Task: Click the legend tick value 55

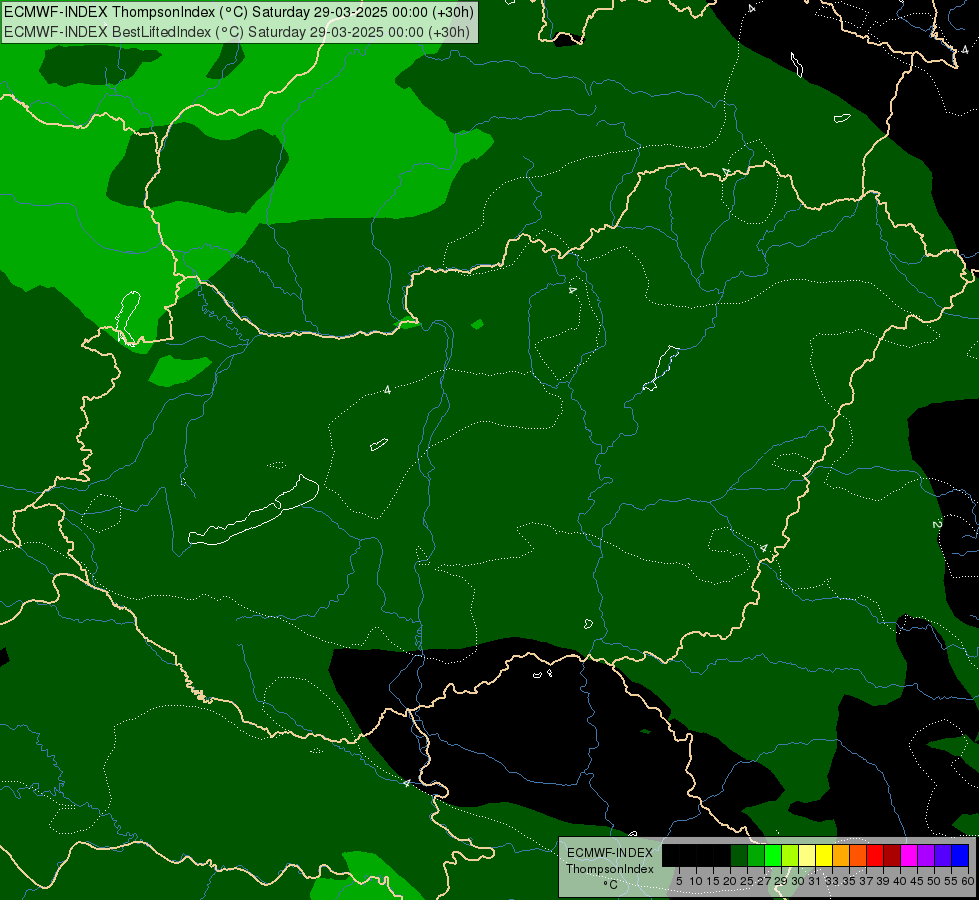Action: coord(951,881)
